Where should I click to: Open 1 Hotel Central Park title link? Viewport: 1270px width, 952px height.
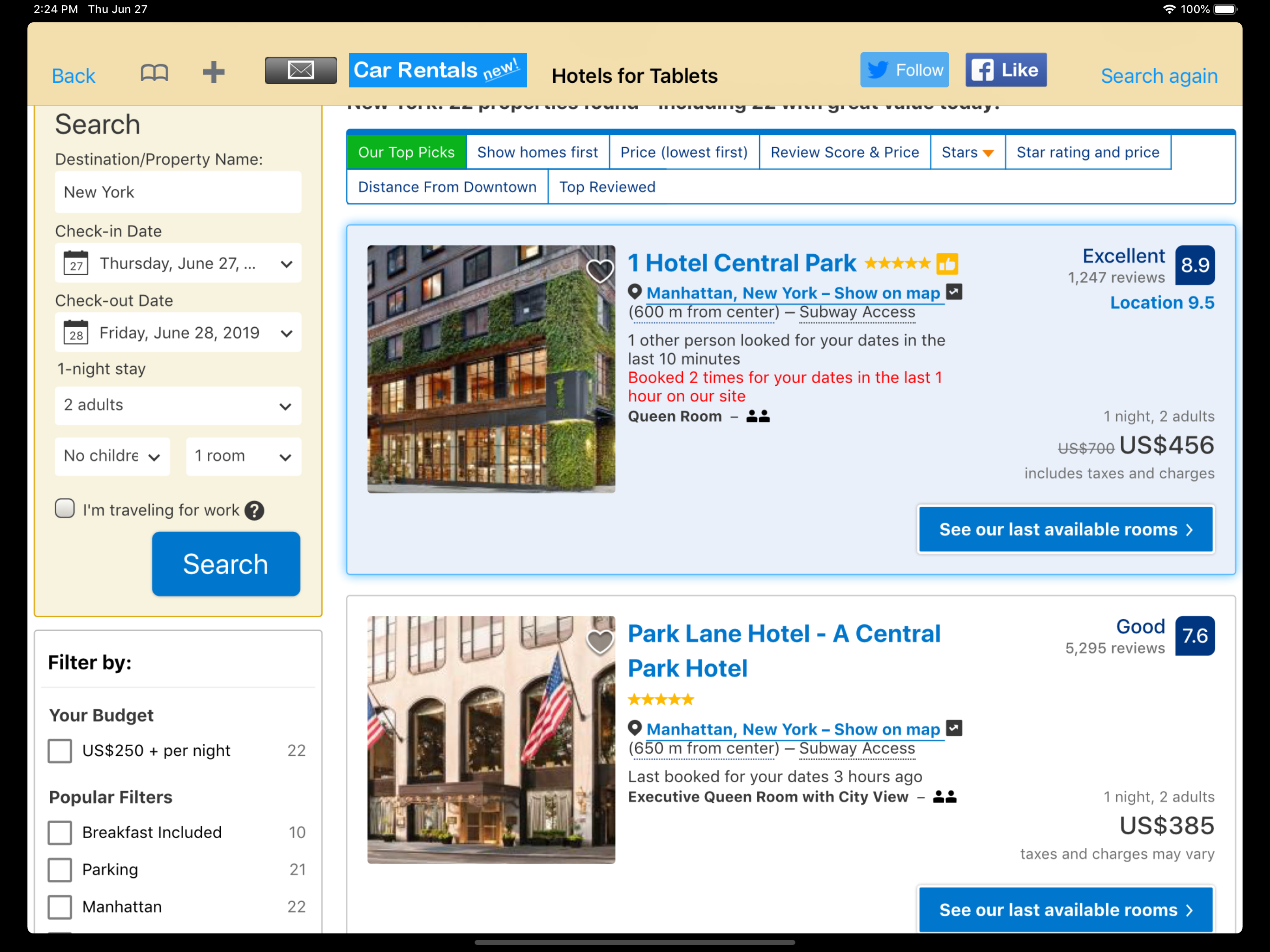point(741,263)
